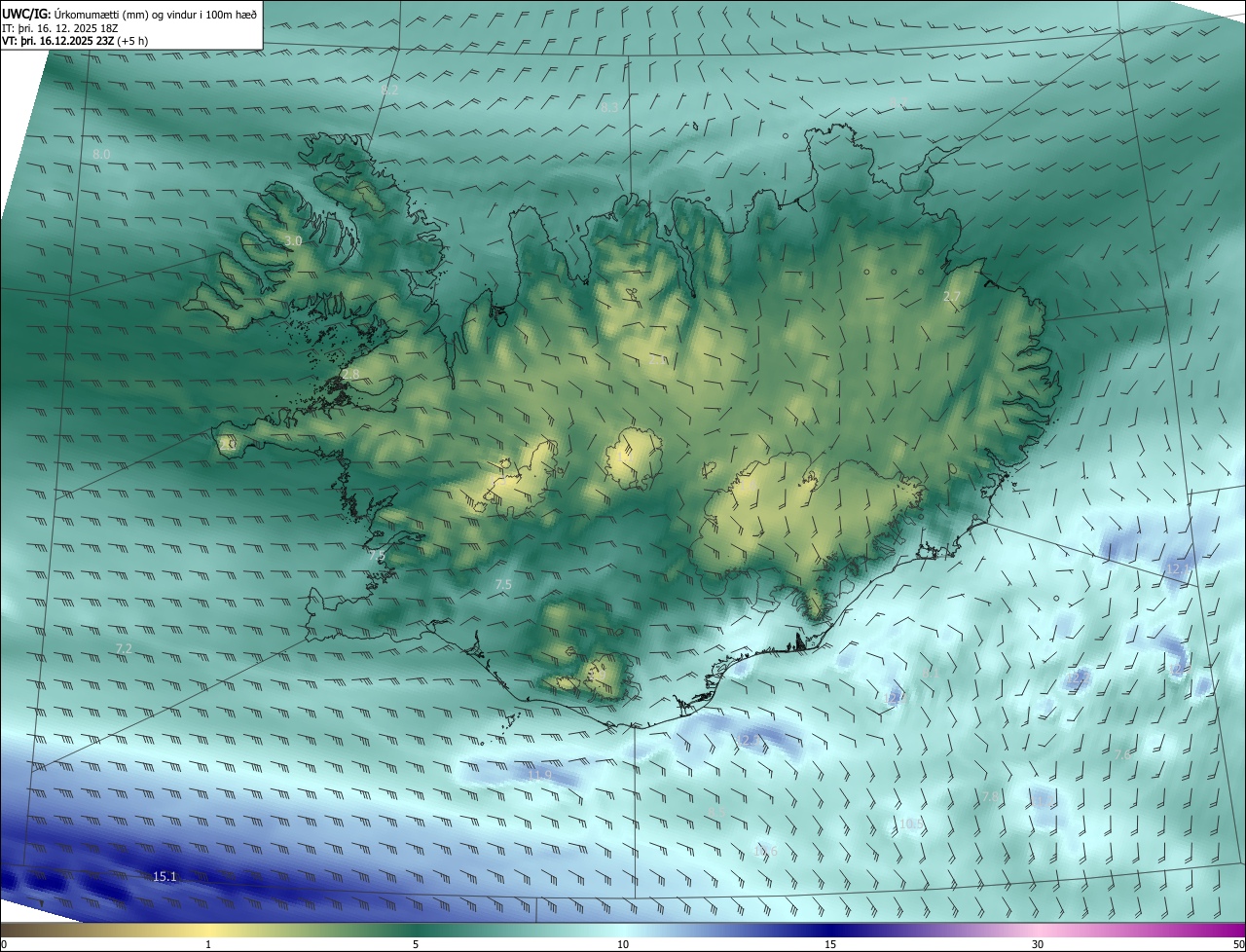This screenshot has width=1246, height=952.
Task: Click the '10.6' value label on the map
Action: (766, 852)
